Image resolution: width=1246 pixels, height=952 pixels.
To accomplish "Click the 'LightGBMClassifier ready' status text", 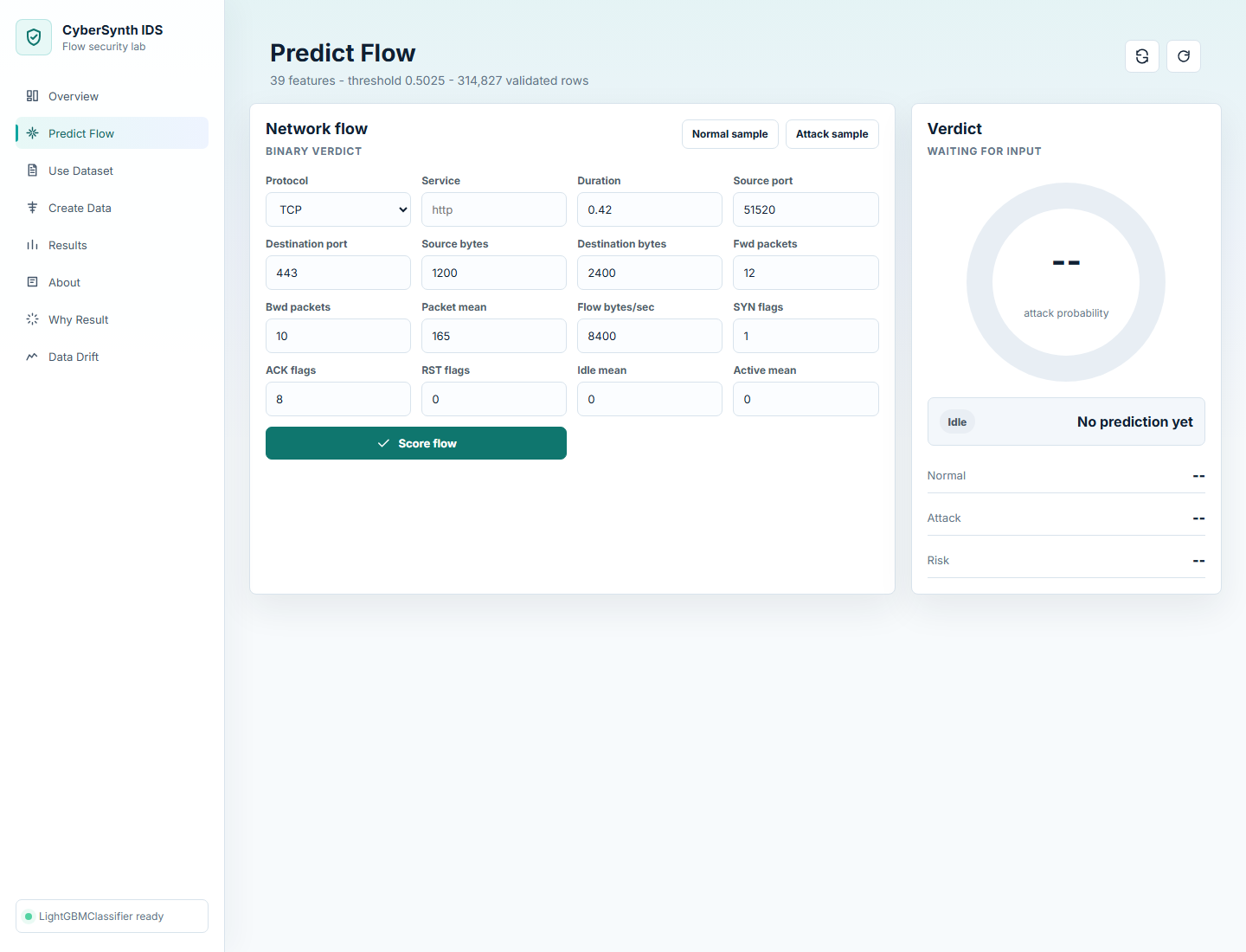I will [101, 917].
